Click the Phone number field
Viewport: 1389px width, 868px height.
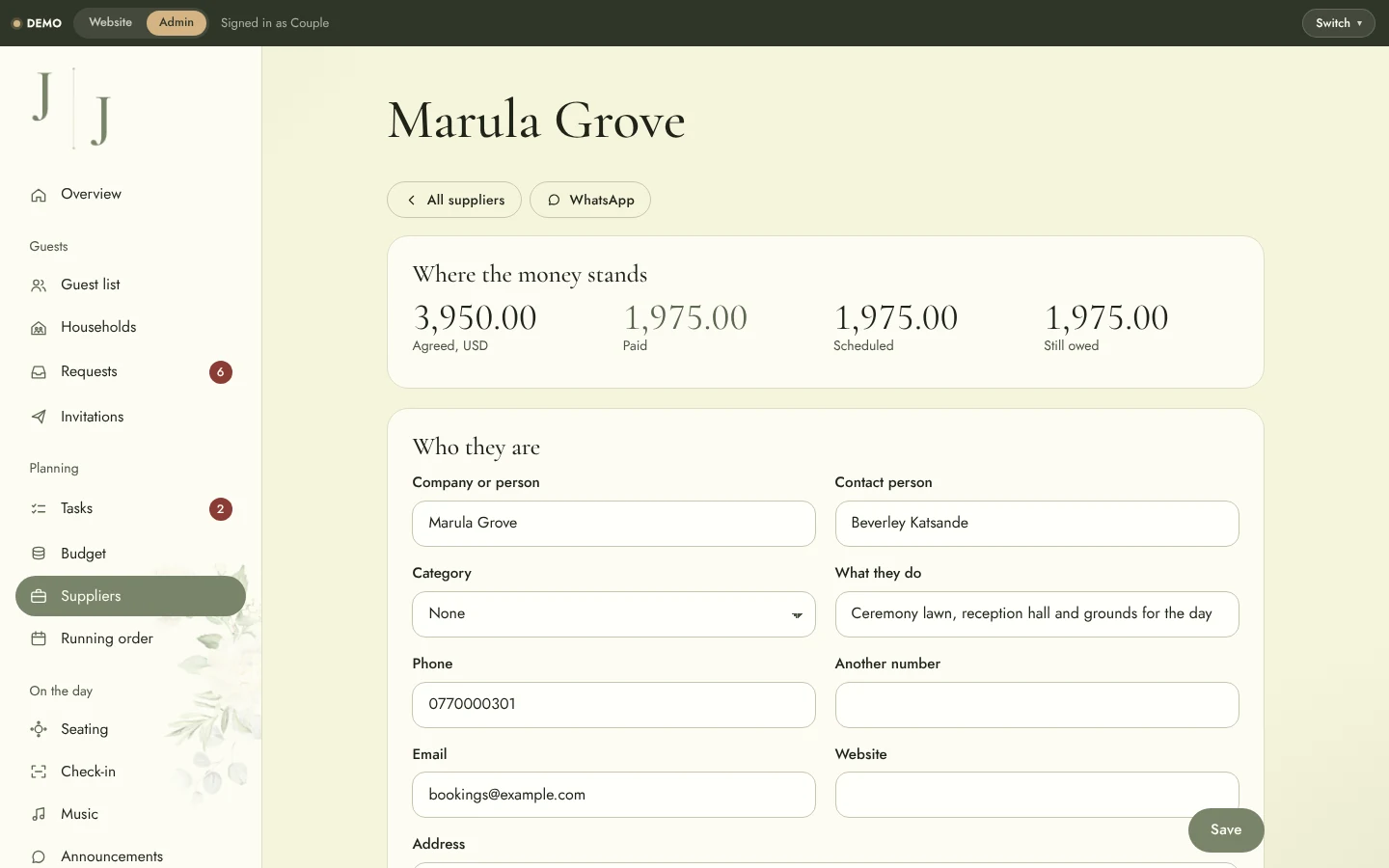(613, 705)
